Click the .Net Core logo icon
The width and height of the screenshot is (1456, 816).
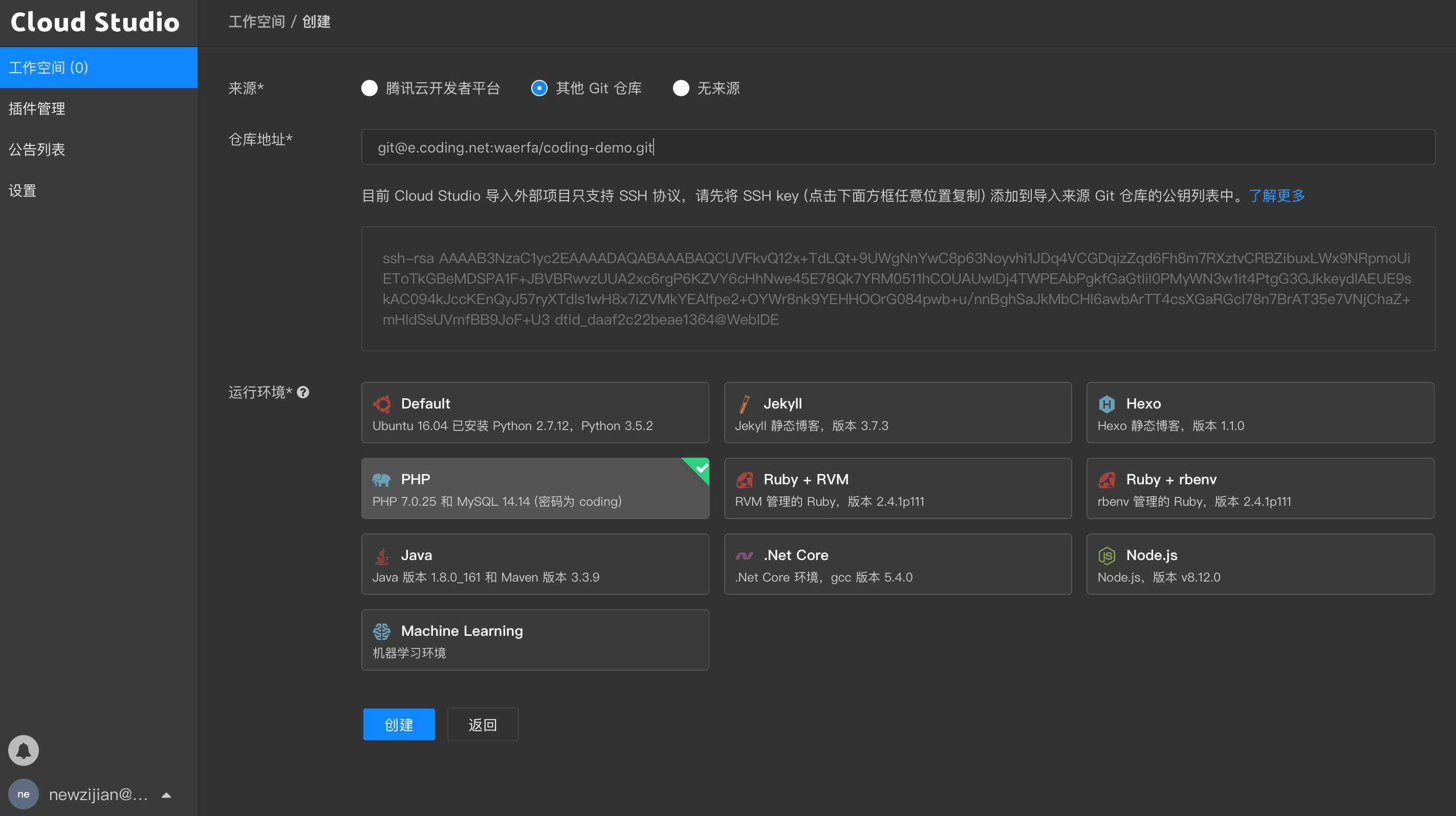(x=745, y=556)
